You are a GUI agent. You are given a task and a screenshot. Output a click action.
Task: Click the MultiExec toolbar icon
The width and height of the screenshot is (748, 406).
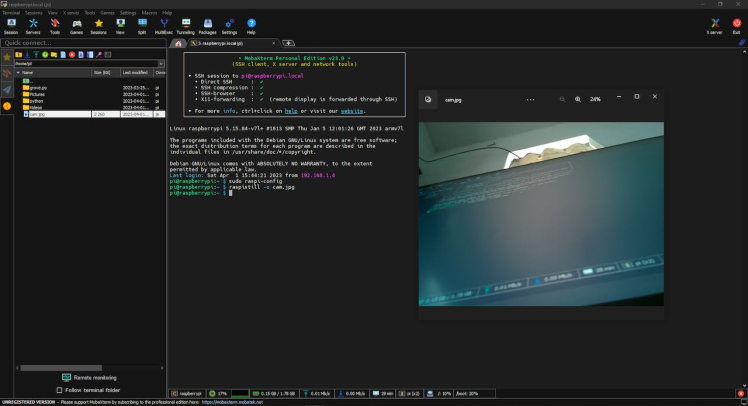coord(164,25)
